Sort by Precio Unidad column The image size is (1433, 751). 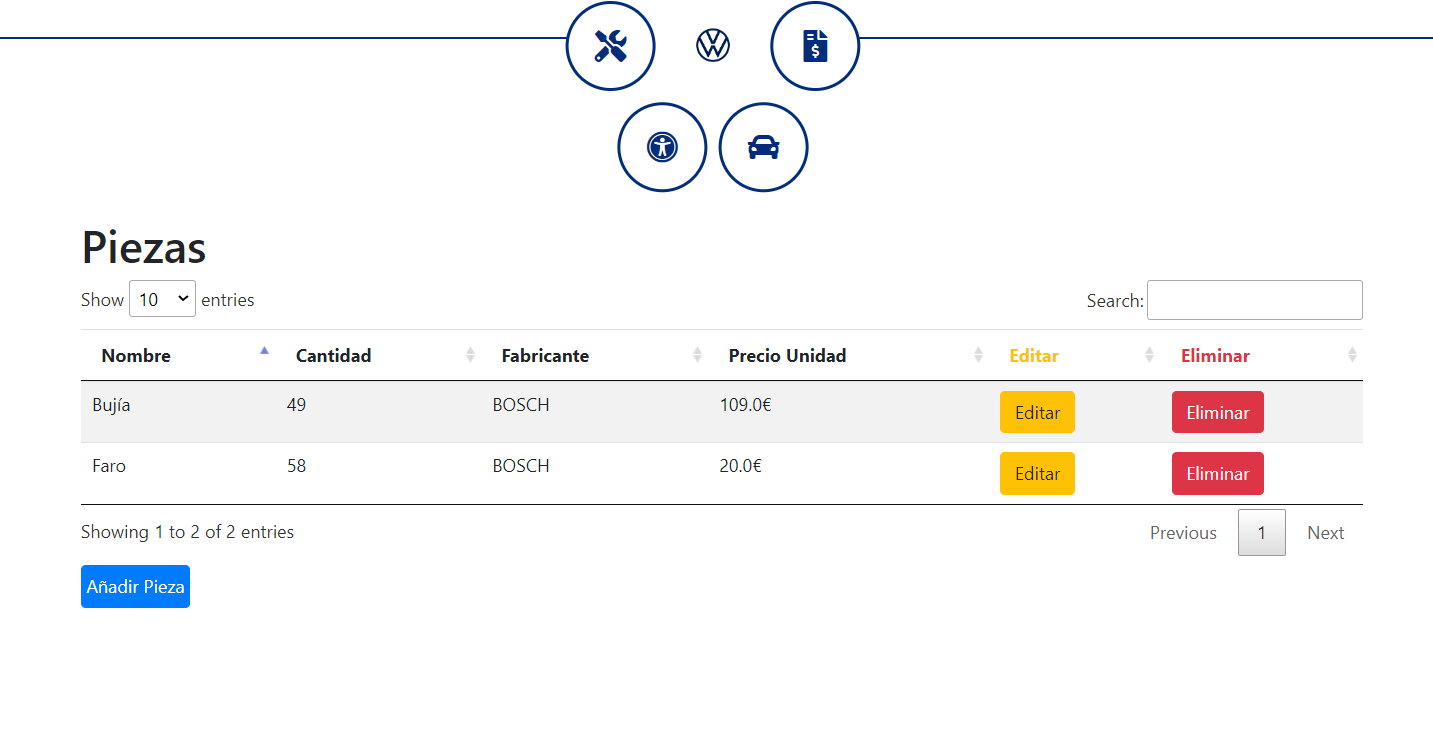click(x=787, y=356)
